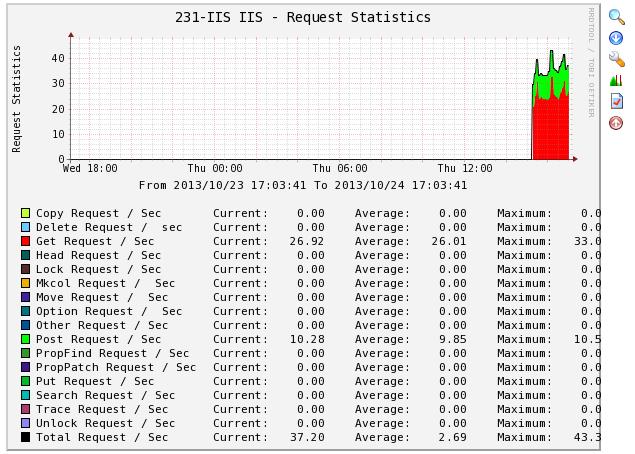Viewport: 635px width, 454px height.
Task: Click the date range text below the graph
Action: click(303, 185)
